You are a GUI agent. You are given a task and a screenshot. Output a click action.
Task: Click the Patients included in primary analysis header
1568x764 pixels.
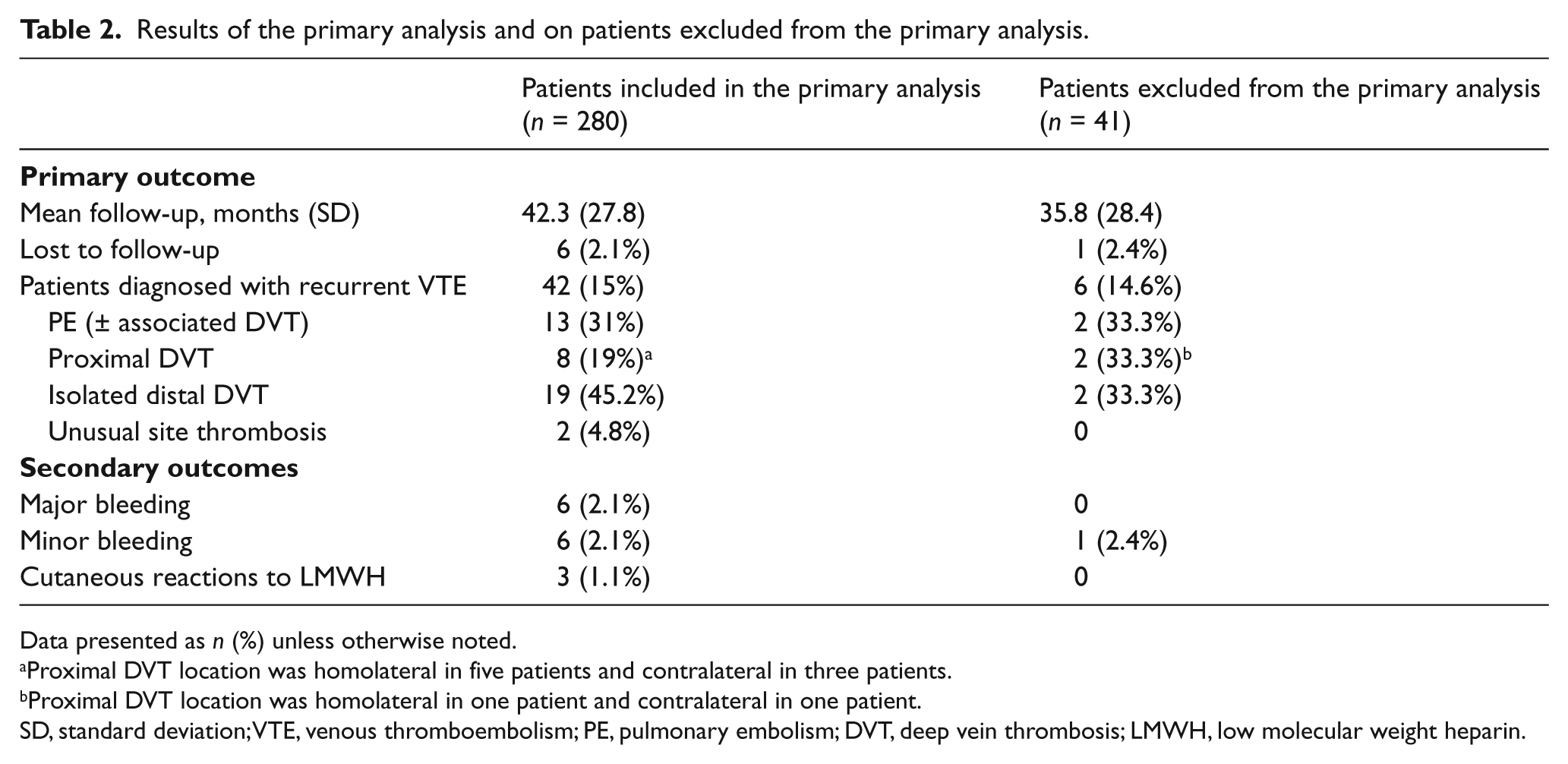(751, 105)
